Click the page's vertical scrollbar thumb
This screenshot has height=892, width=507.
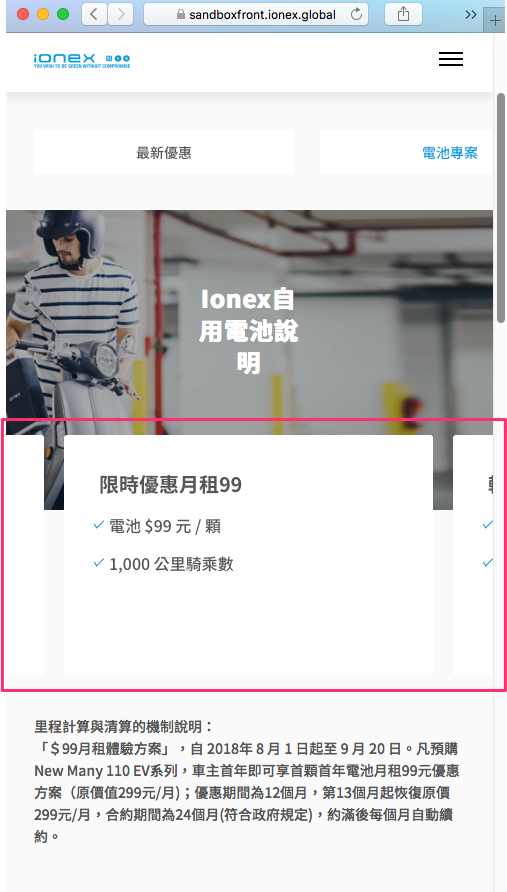501,208
